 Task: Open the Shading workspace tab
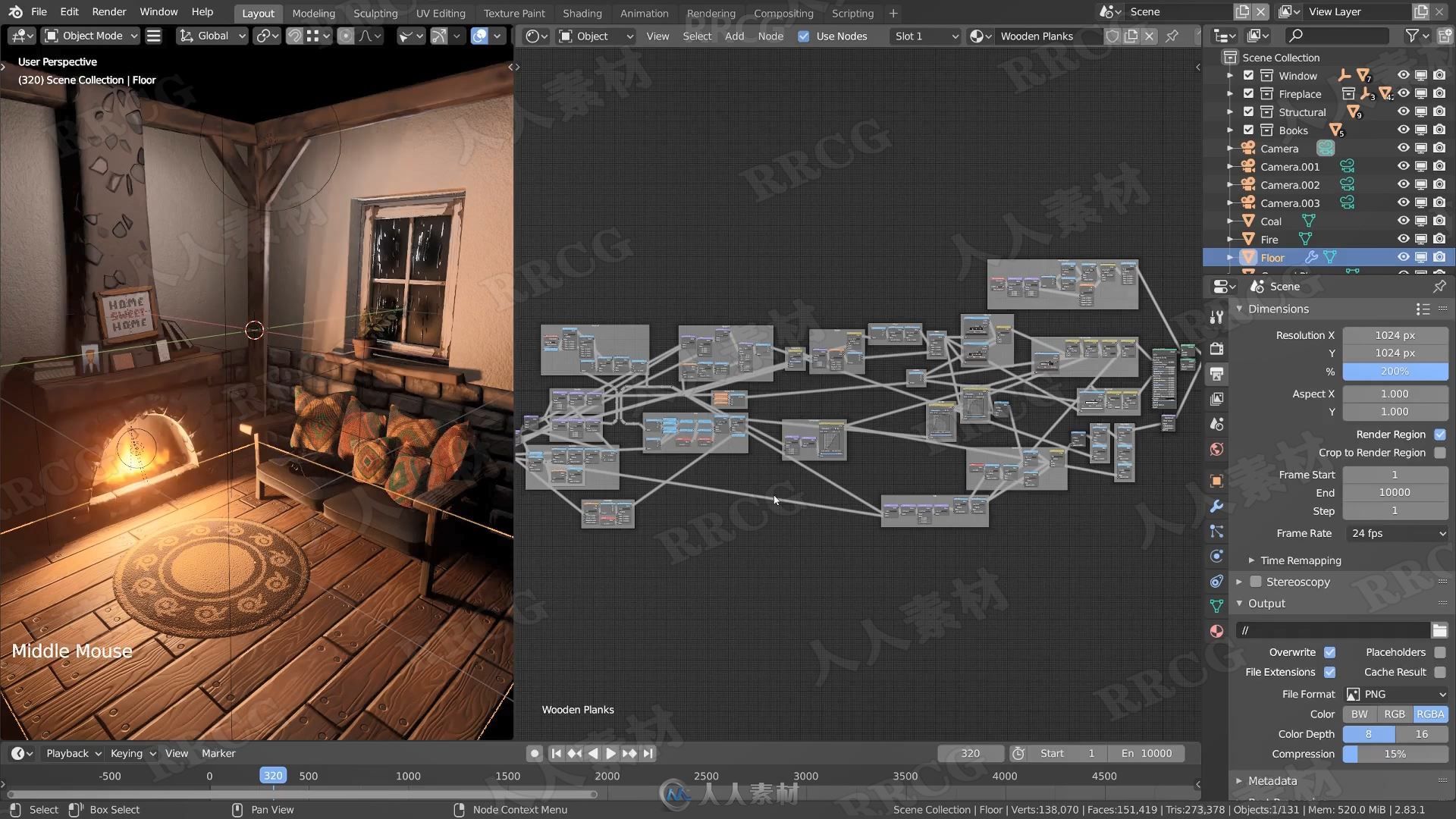pos(582,13)
